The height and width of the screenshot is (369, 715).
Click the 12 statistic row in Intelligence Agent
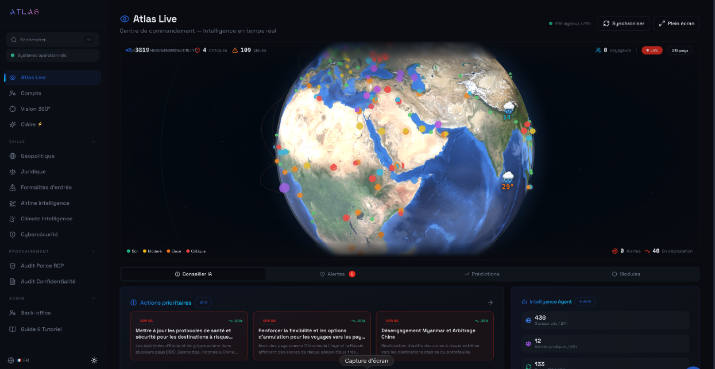(605, 343)
